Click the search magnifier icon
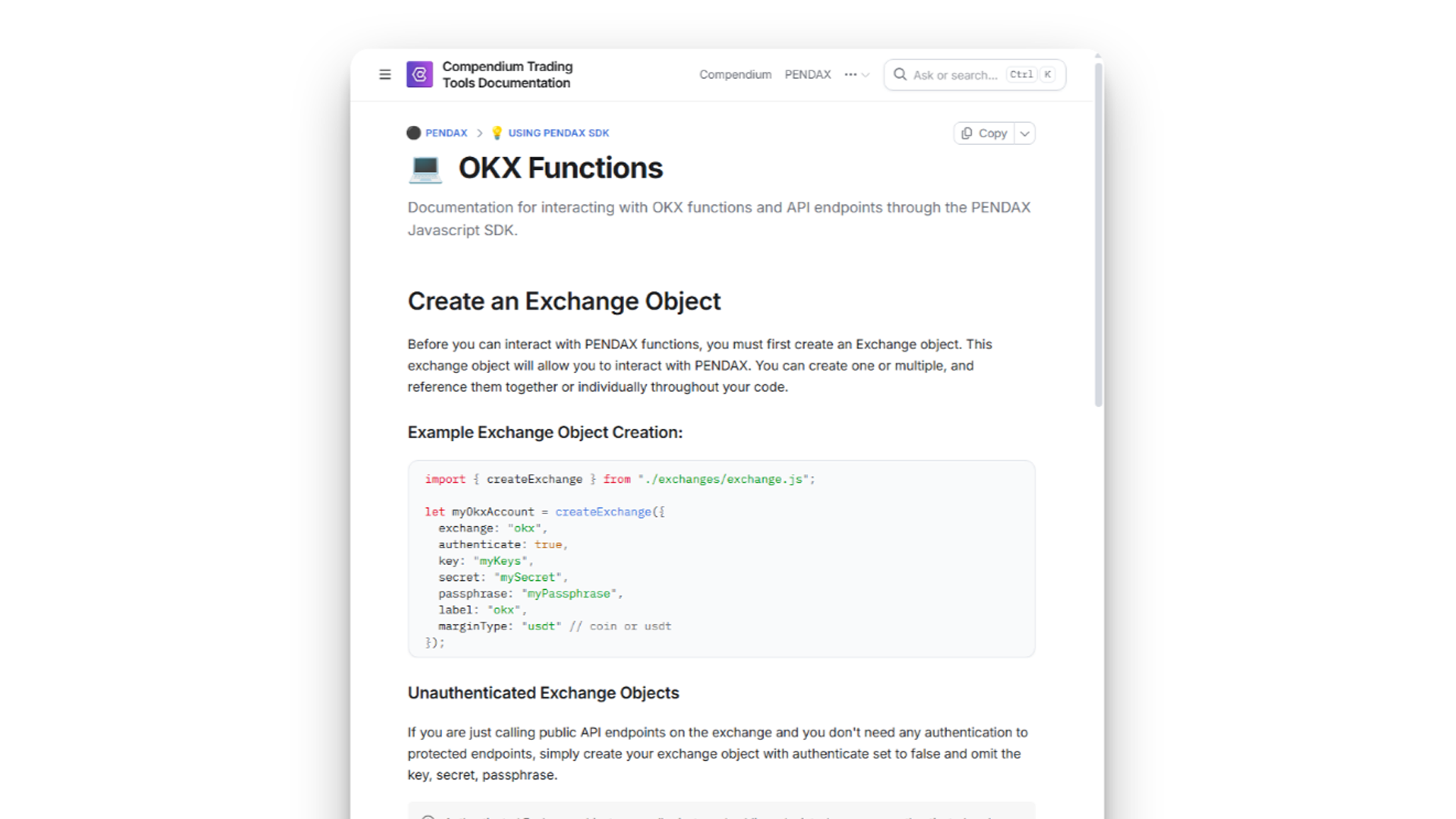1456x819 pixels. pyautogui.click(x=900, y=74)
